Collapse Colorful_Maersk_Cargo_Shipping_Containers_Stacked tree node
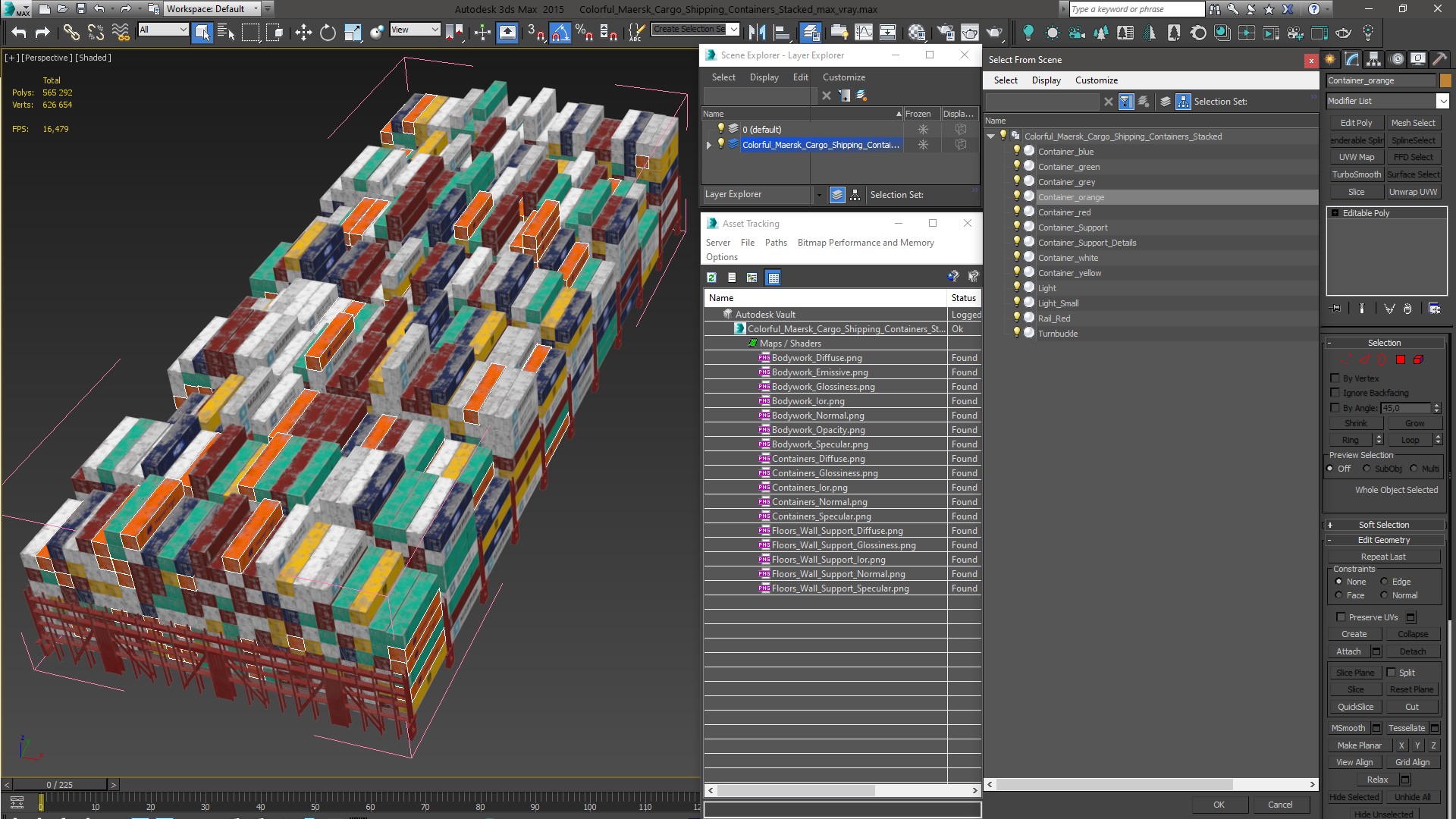This screenshot has width=1456, height=819. pyautogui.click(x=990, y=136)
